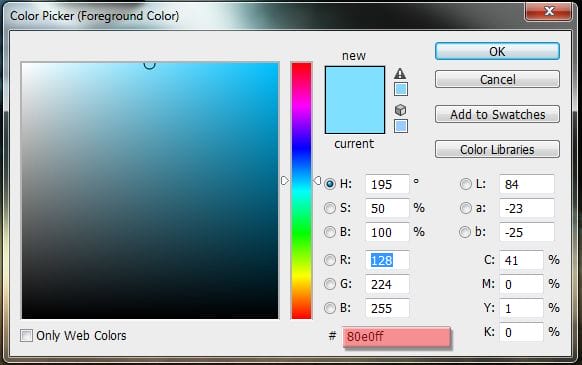Select the S saturation radio button

[330, 208]
